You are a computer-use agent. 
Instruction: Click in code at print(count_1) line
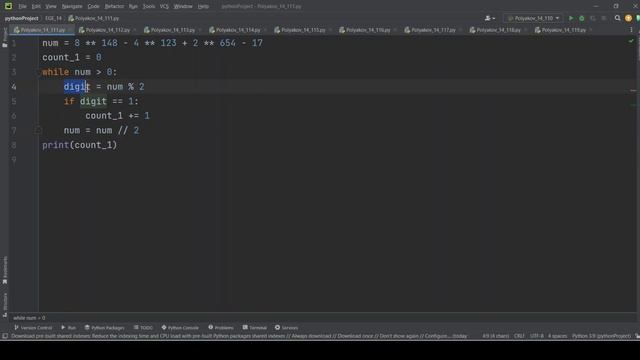point(80,145)
